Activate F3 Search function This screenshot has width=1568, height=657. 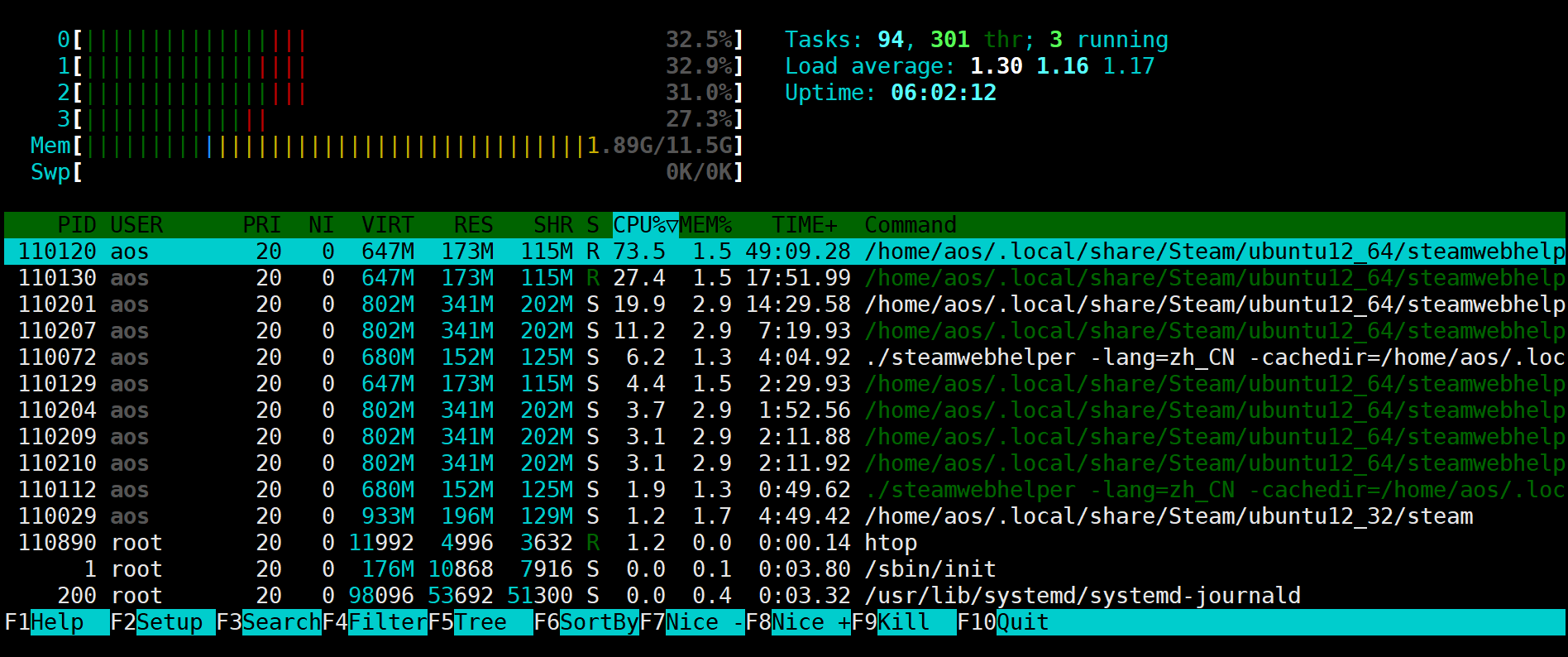[x=268, y=622]
